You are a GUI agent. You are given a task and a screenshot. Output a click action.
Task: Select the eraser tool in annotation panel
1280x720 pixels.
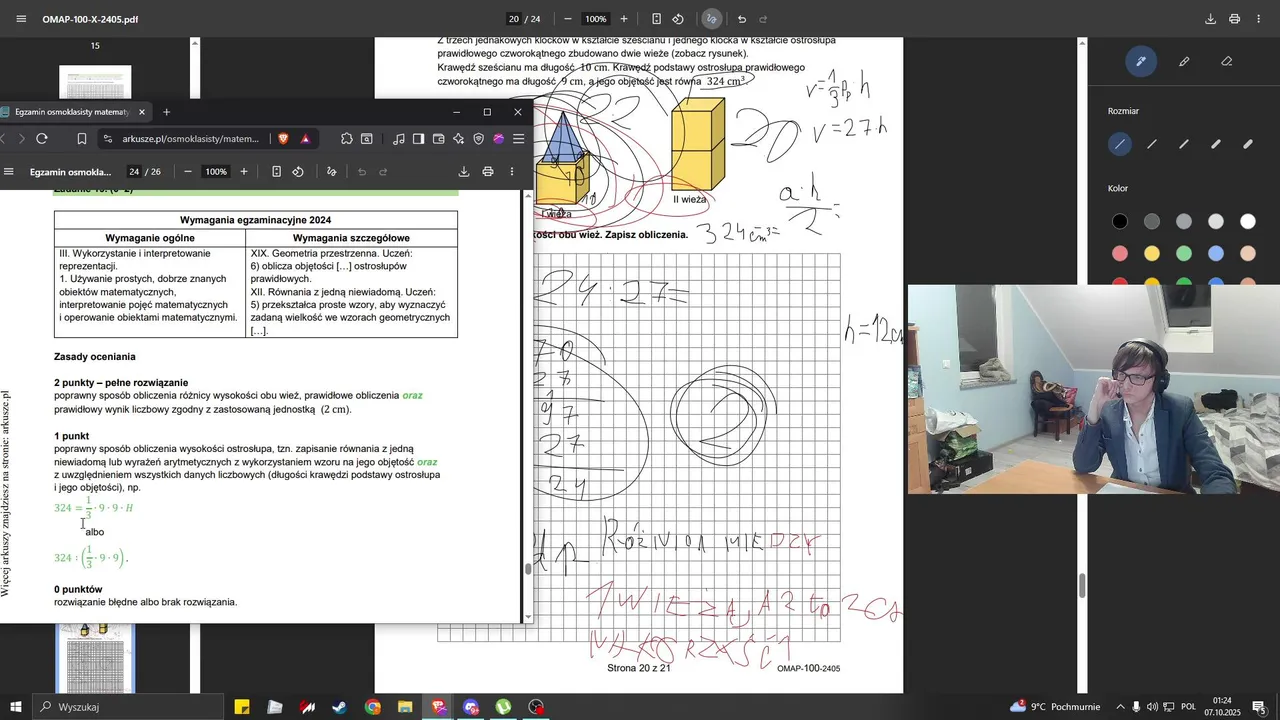coord(1227,61)
